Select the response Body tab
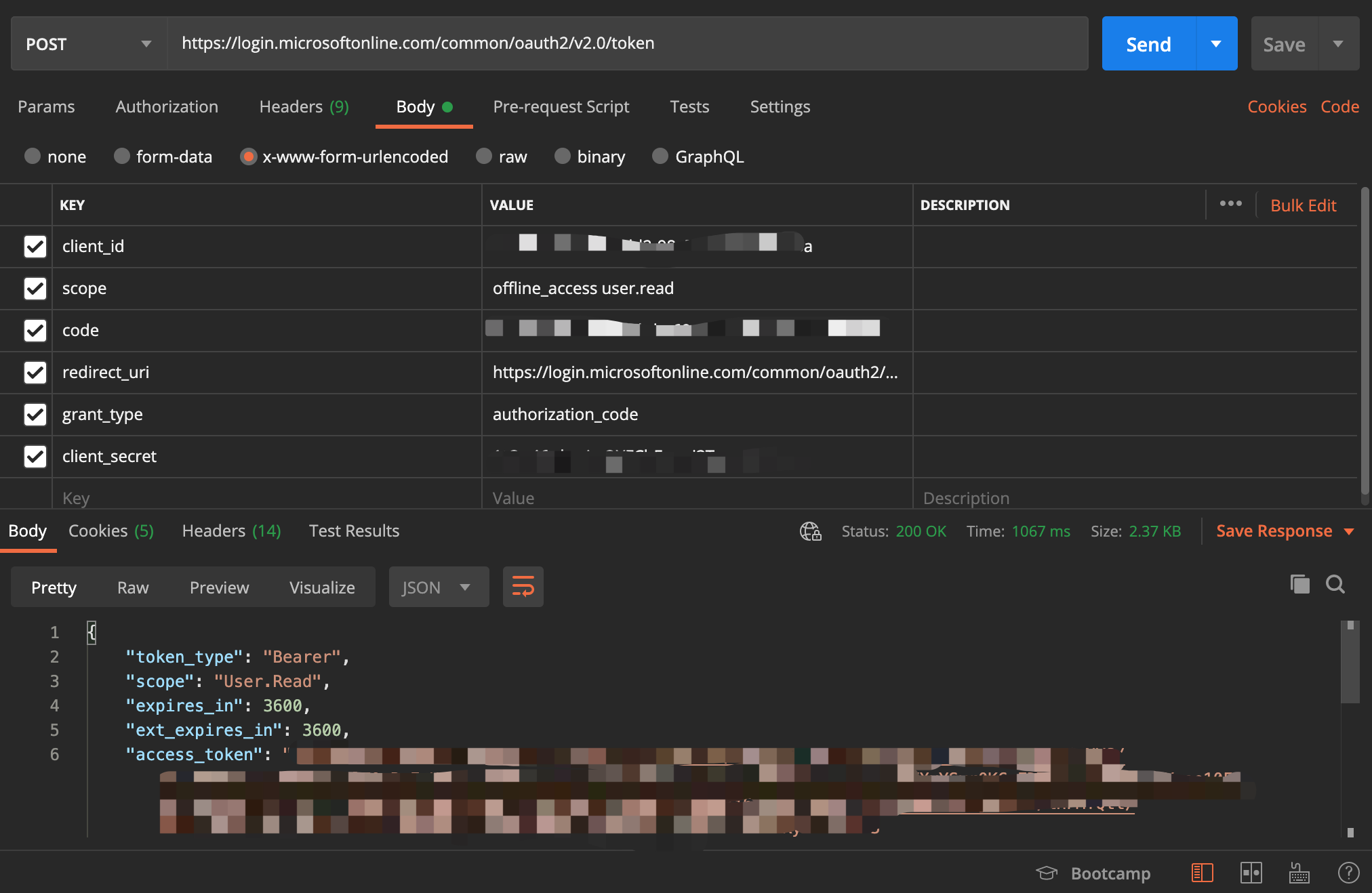 [x=28, y=531]
